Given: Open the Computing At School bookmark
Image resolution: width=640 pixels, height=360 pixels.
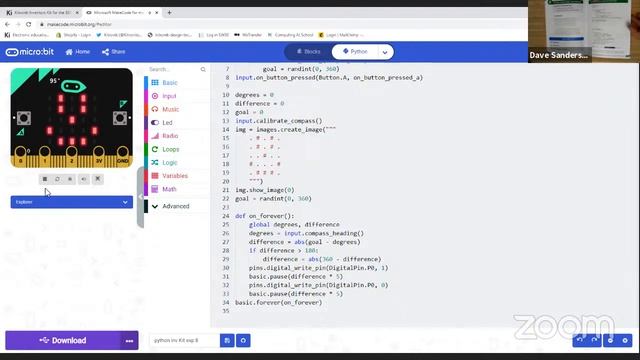Looking at the screenshot, I should click(291, 35).
